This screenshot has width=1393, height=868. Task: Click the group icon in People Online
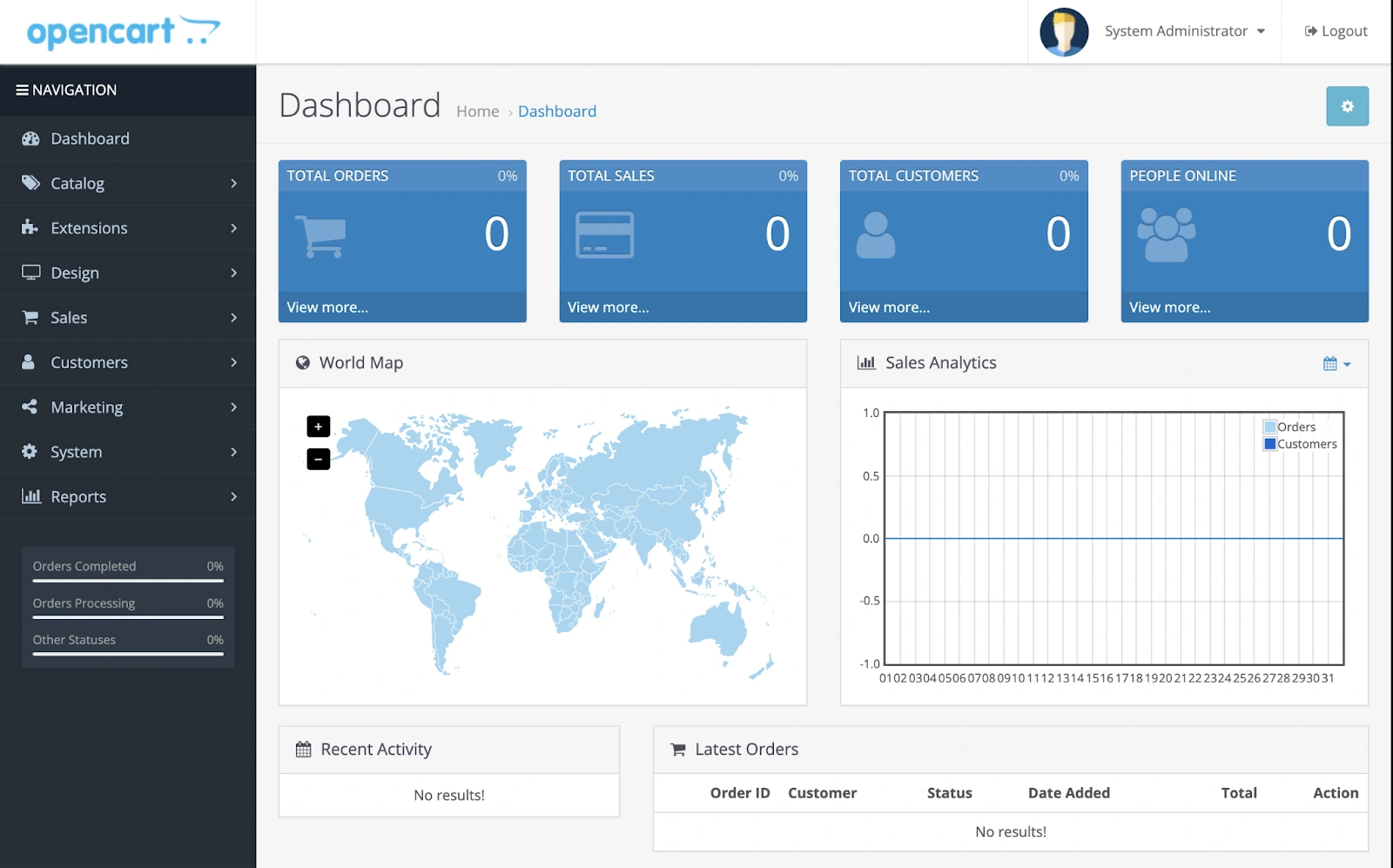click(1166, 235)
